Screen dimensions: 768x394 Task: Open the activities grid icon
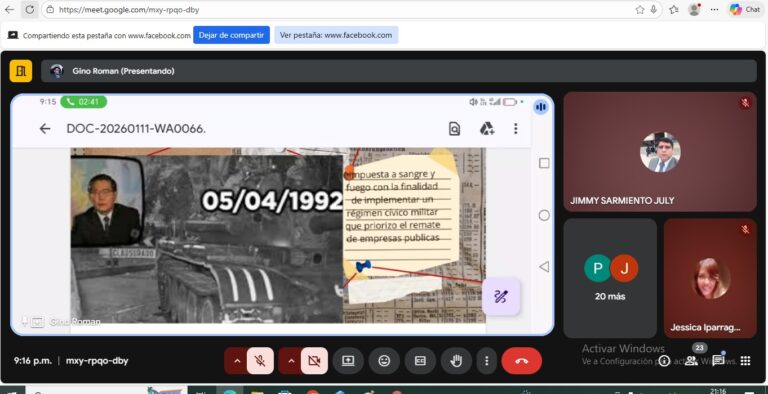[745, 361]
